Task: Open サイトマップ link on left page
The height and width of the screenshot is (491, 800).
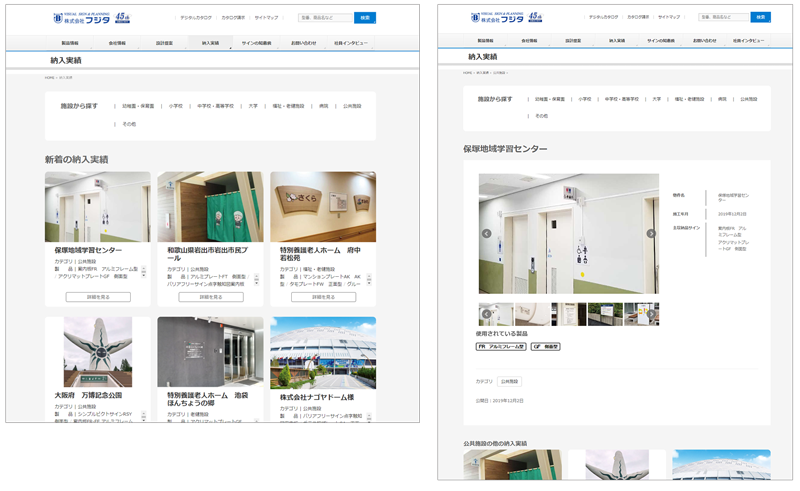Action: pyautogui.click(x=266, y=18)
